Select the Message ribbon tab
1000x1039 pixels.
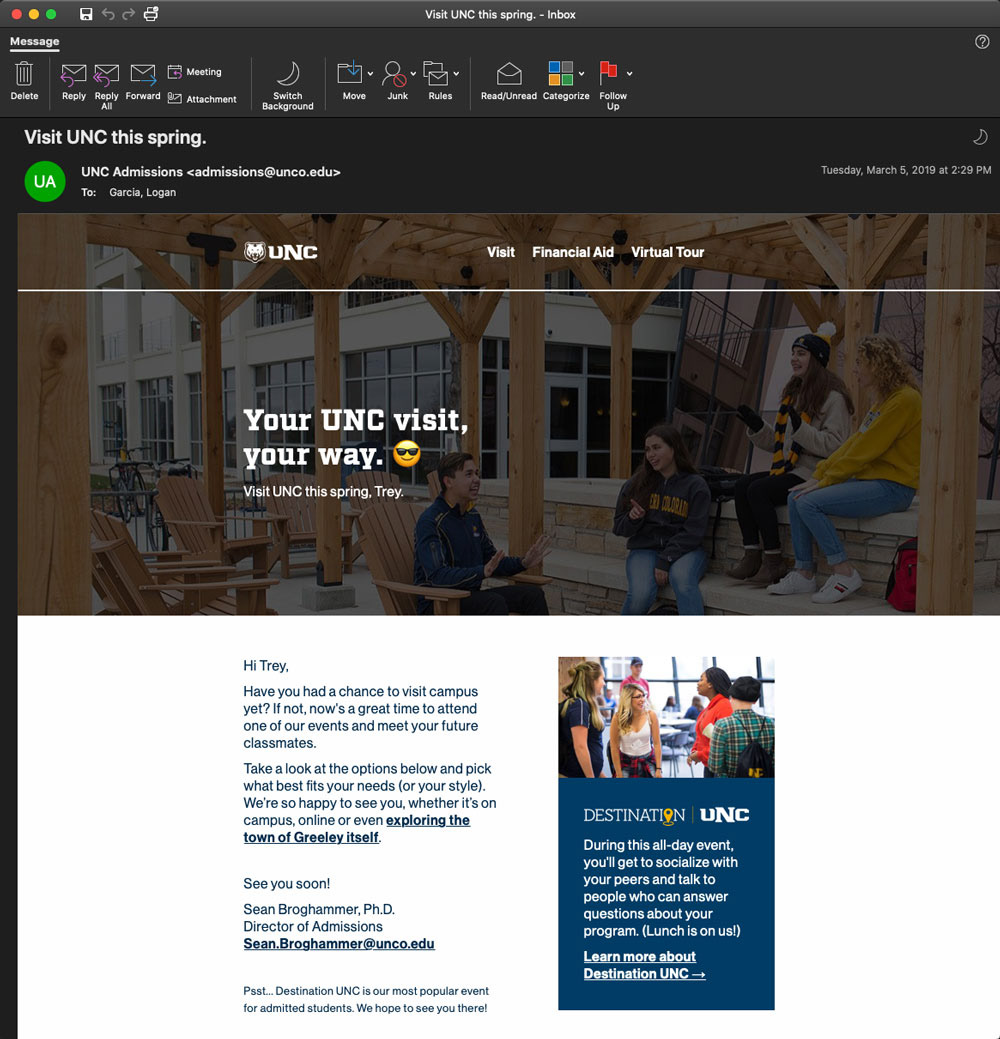coord(34,41)
